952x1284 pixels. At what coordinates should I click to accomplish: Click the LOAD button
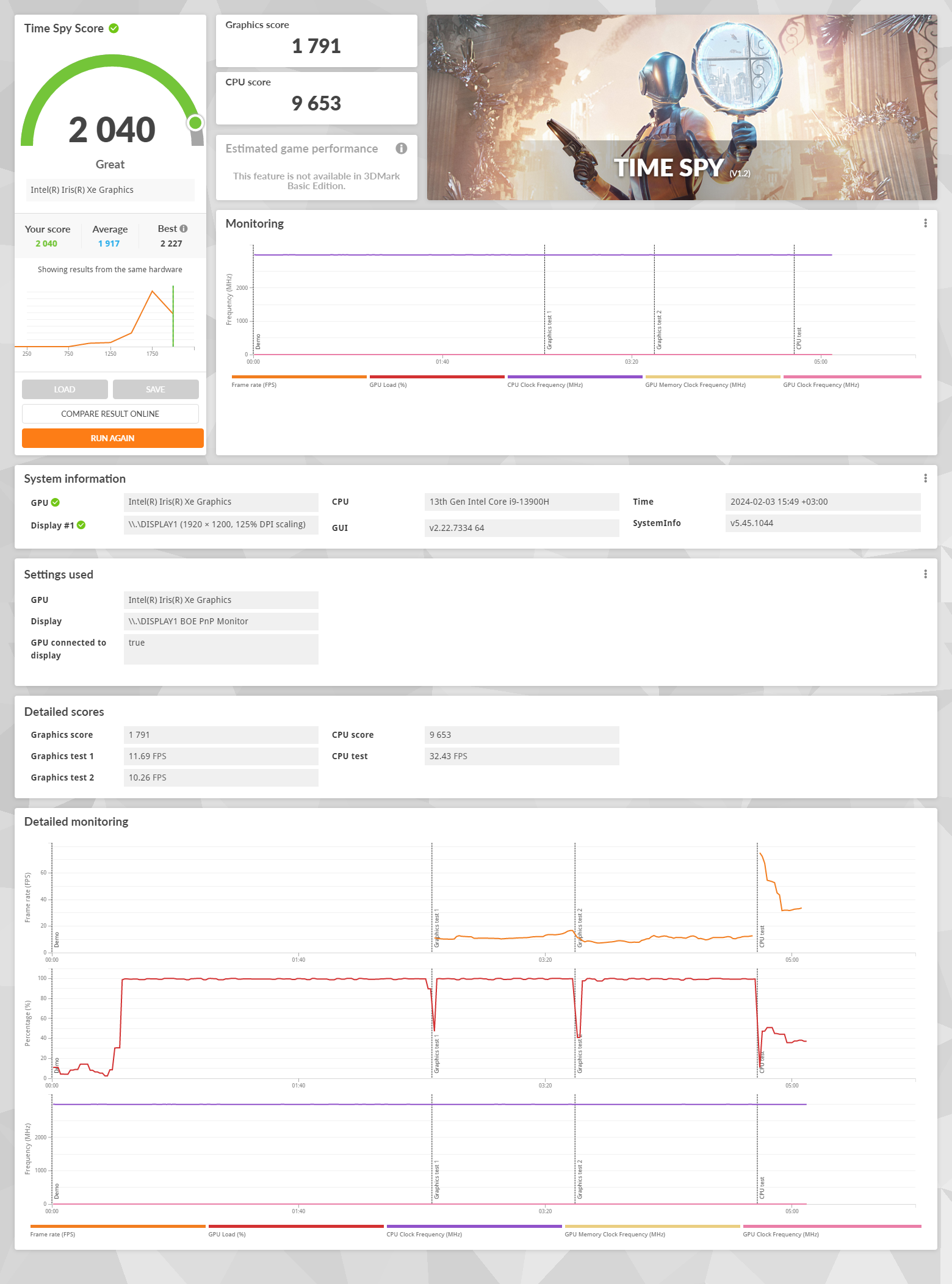pyautogui.click(x=65, y=389)
